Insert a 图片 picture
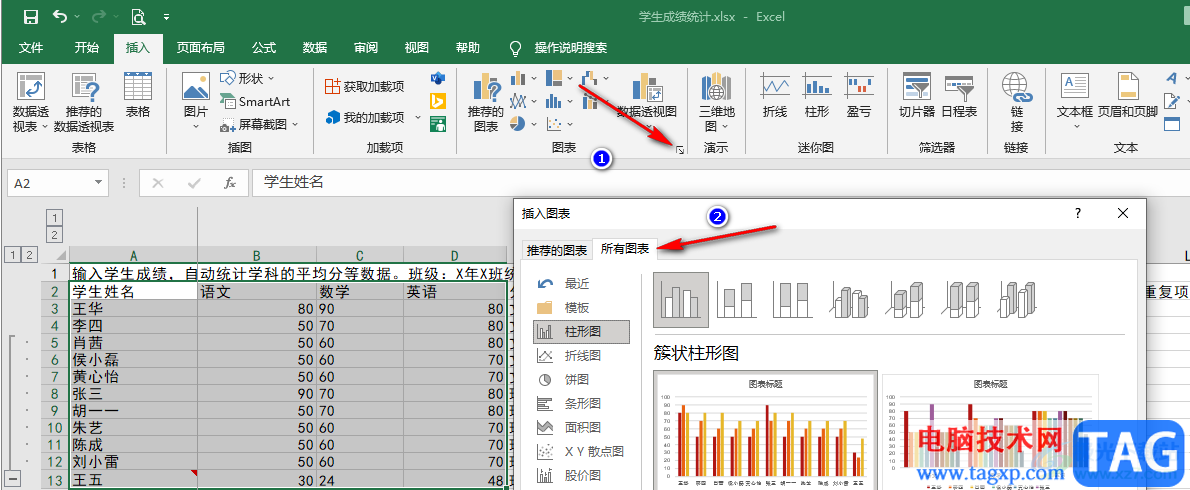 click(196, 101)
